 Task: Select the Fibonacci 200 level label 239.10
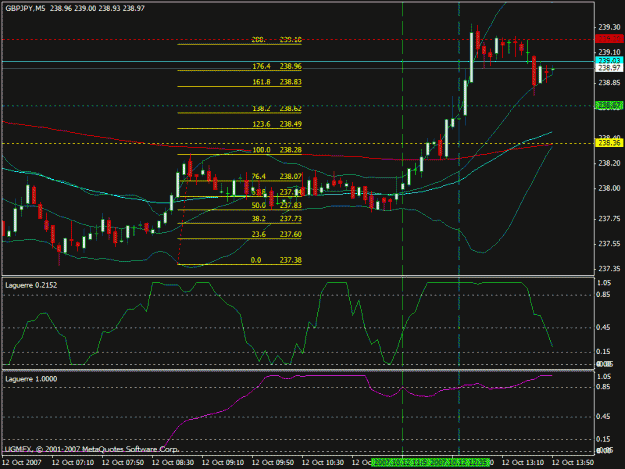[x=291, y=39]
